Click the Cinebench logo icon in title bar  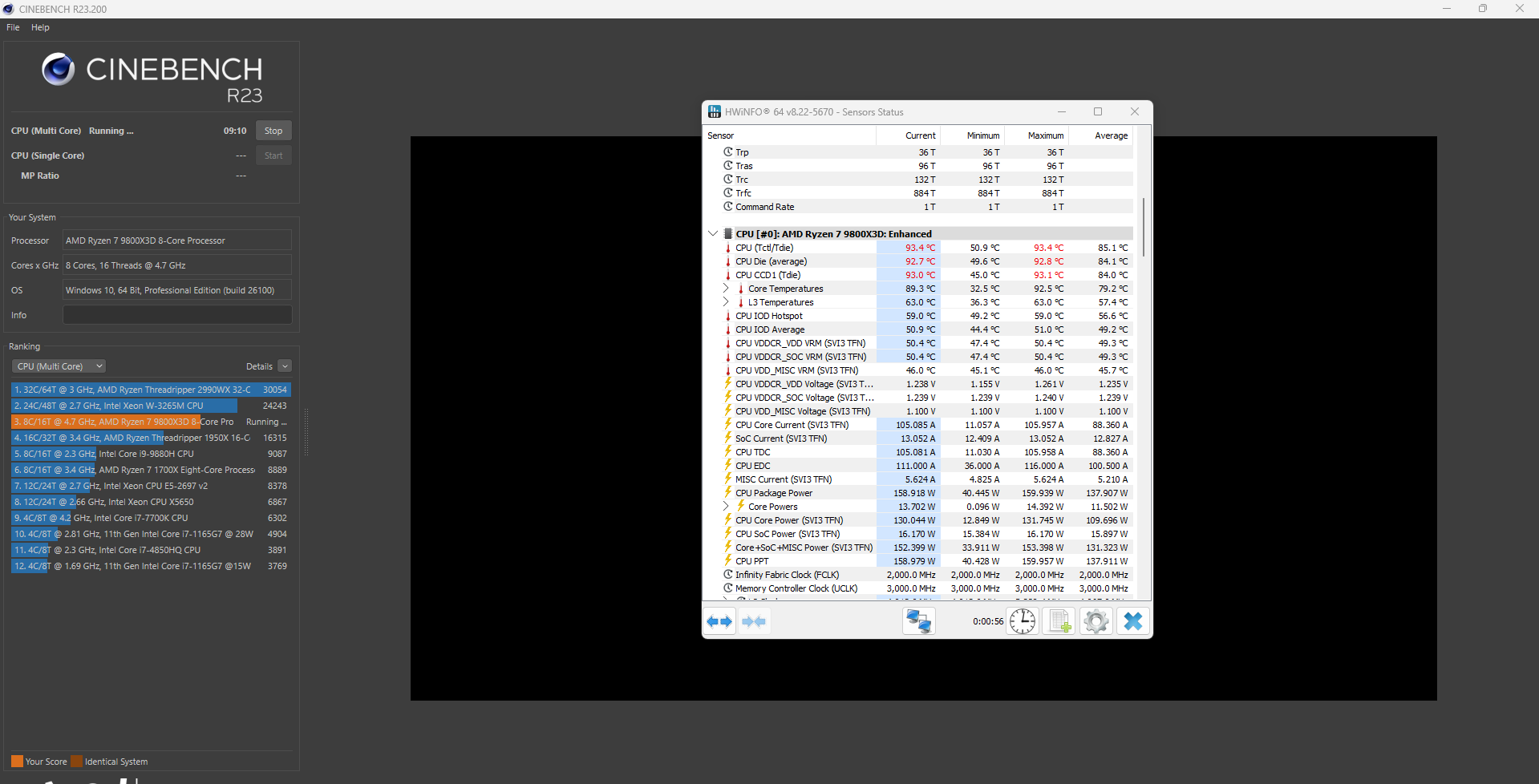pyautogui.click(x=9, y=9)
